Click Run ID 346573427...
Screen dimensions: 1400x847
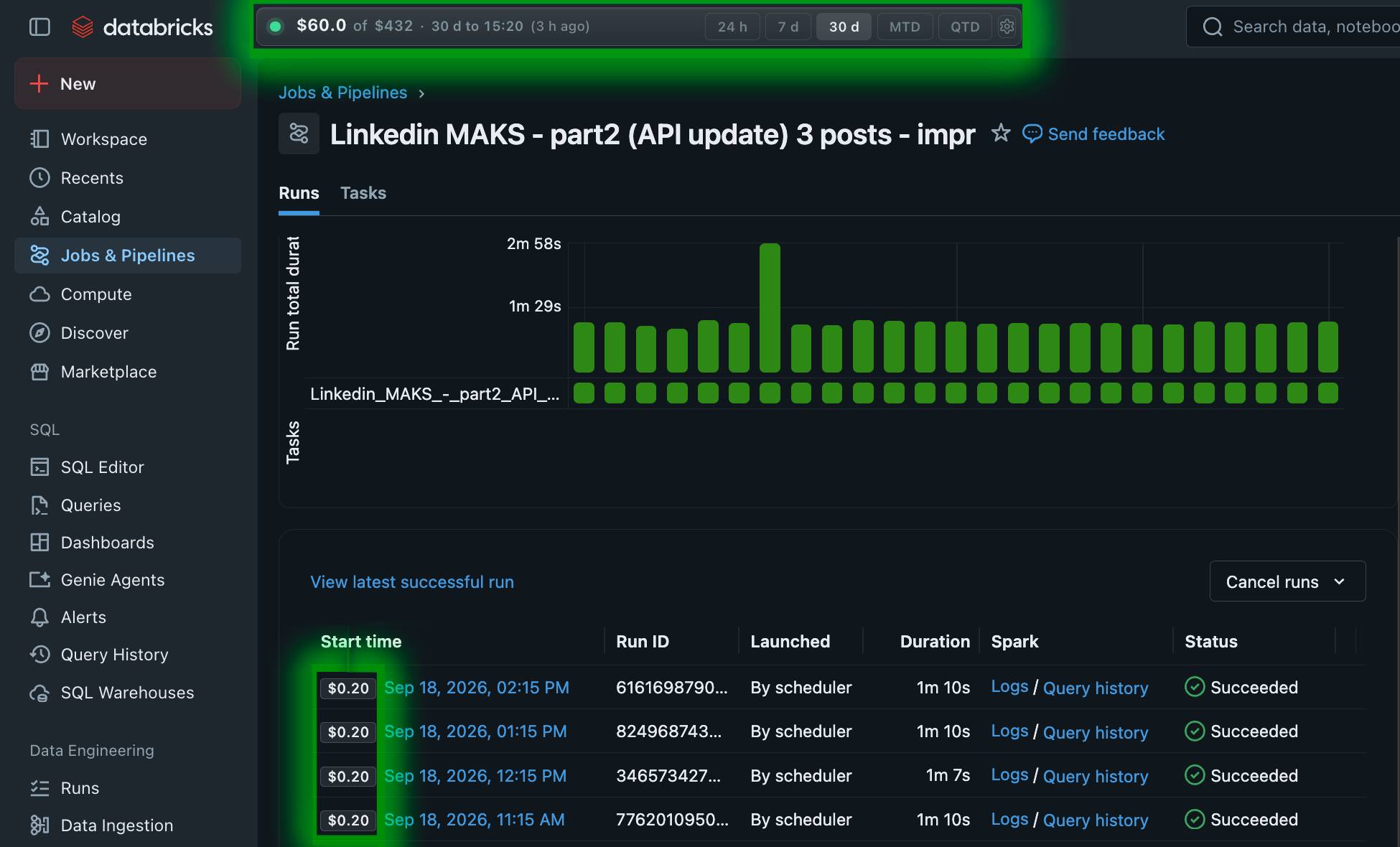coord(668,776)
